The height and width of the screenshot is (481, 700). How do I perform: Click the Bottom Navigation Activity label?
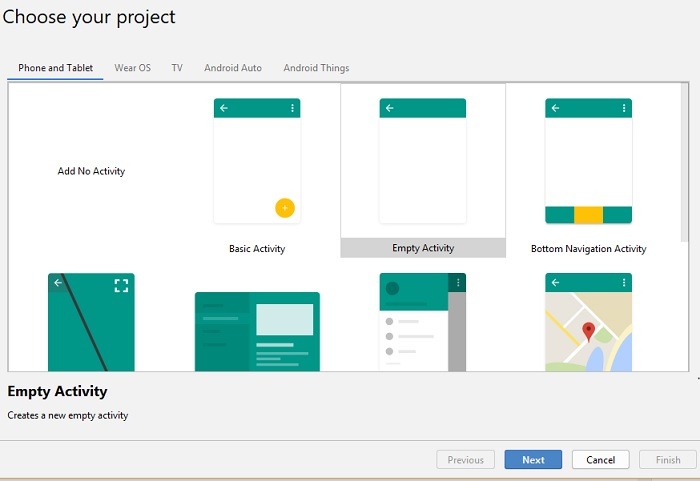pyautogui.click(x=588, y=249)
